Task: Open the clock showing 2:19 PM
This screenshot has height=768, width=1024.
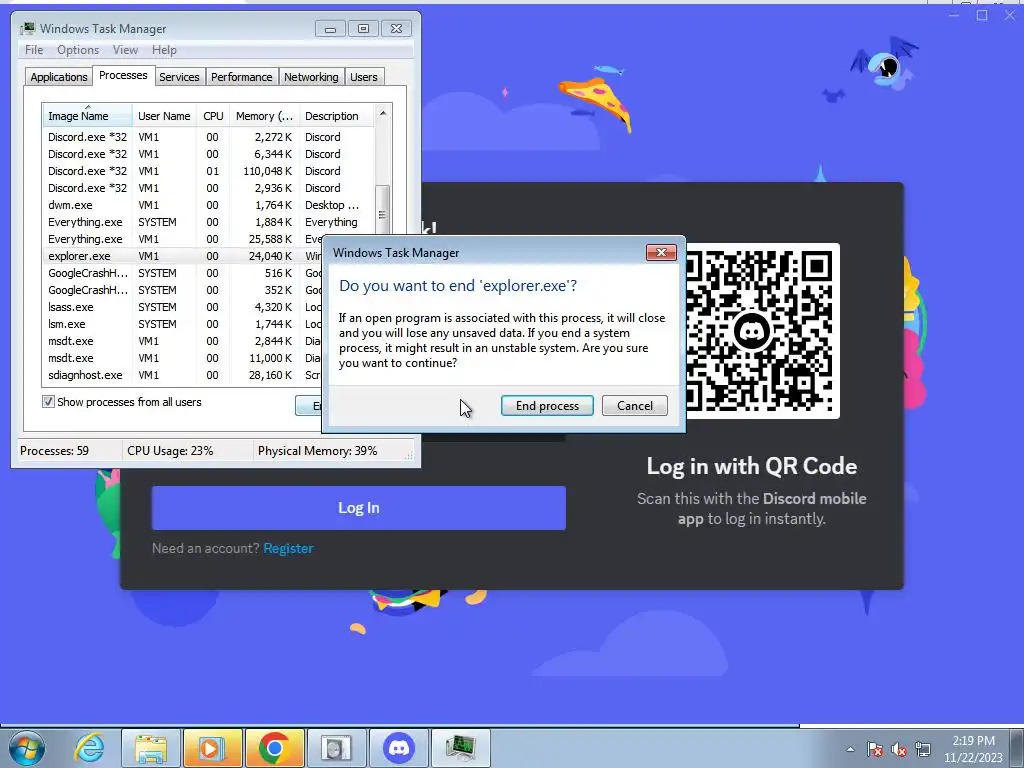Action: point(973,749)
